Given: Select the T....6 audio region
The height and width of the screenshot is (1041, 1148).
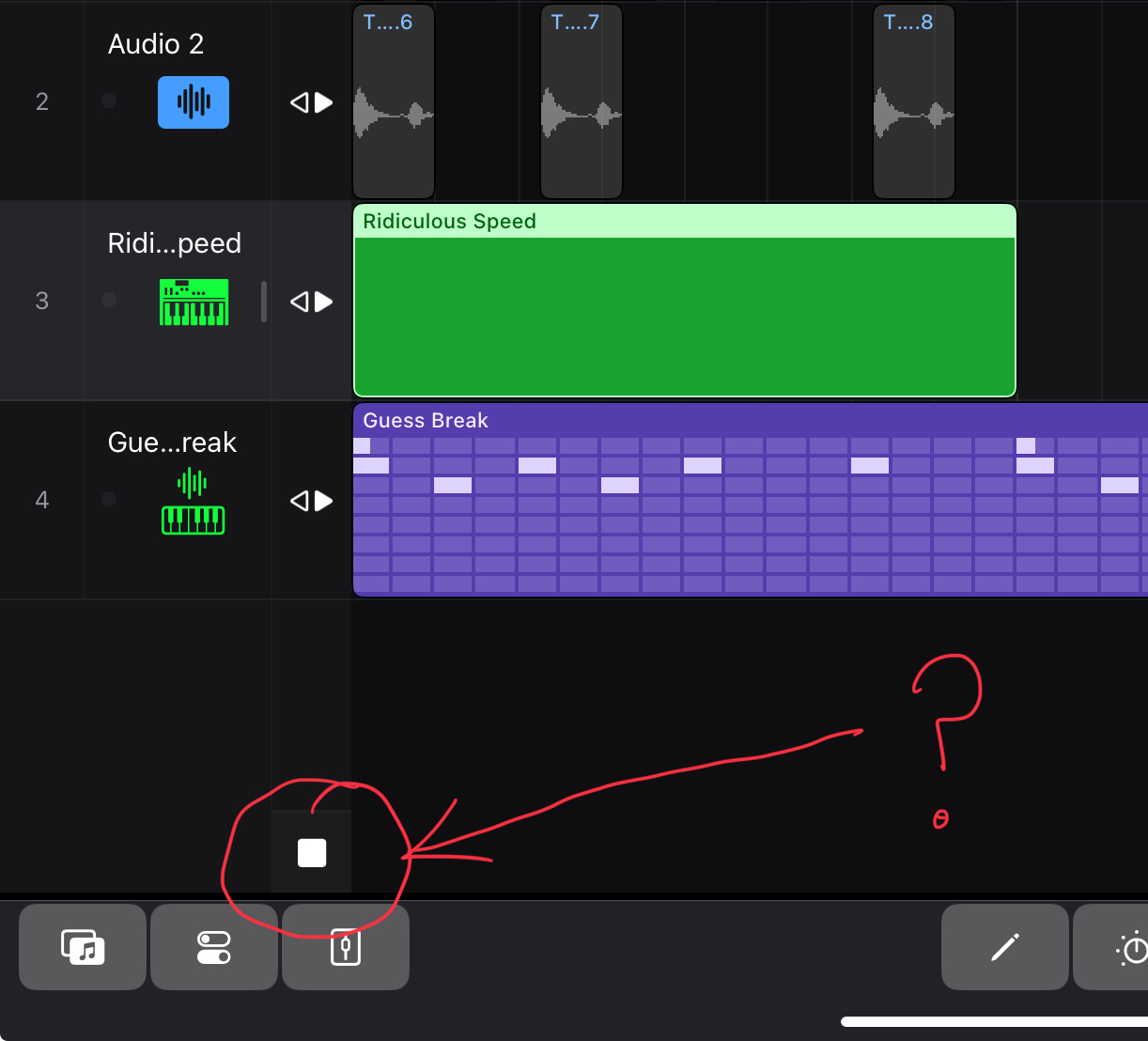Looking at the screenshot, I should [x=394, y=101].
